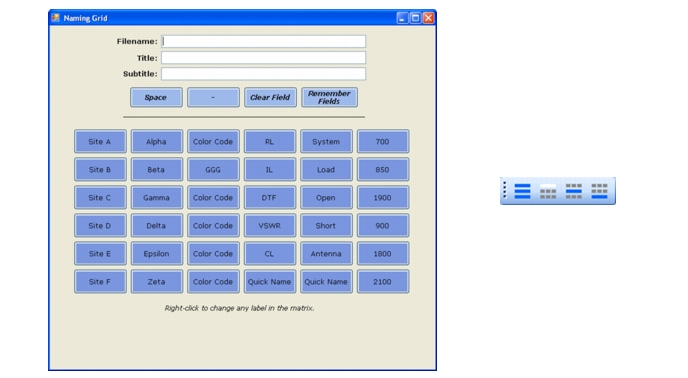Click into the Title text field
The height and width of the screenshot is (378, 688).
click(263, 58)
